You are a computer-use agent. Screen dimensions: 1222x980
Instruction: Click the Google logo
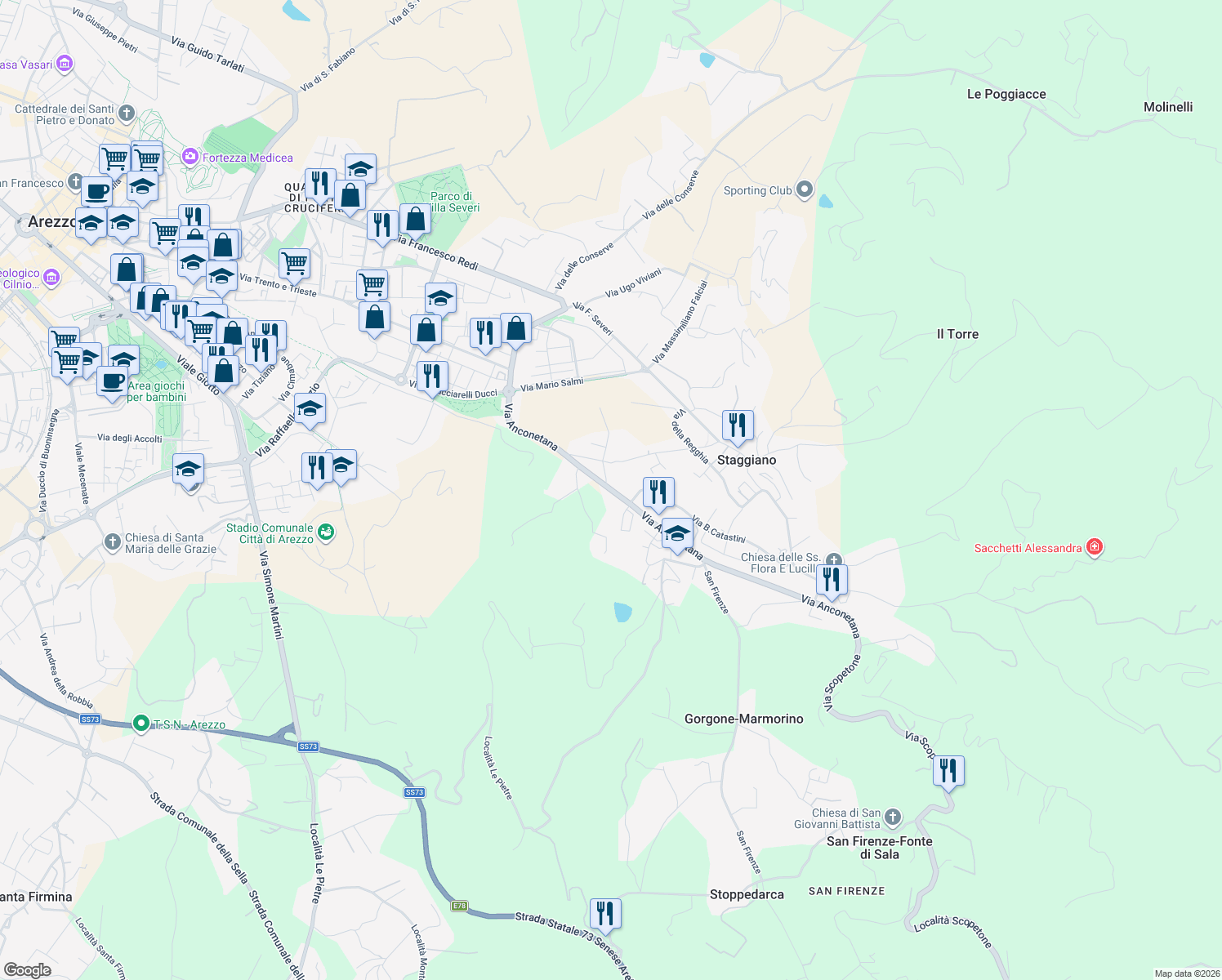pos(29,972)
